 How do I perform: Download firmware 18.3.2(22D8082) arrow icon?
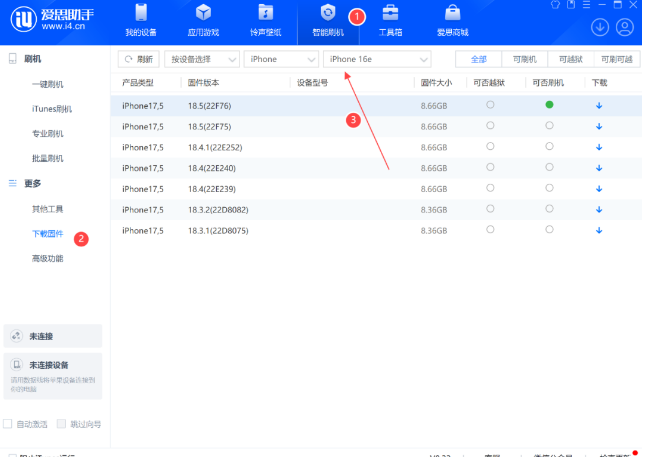(x=599, y=210)
